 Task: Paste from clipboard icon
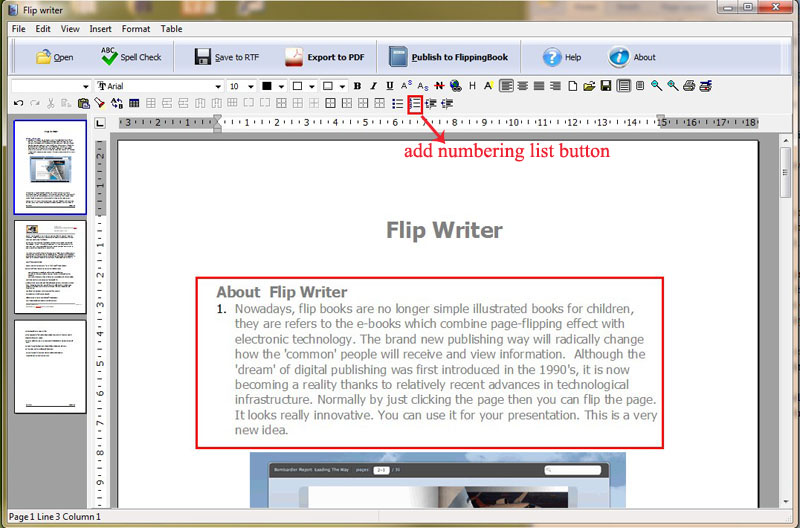(x=83, y=104)
